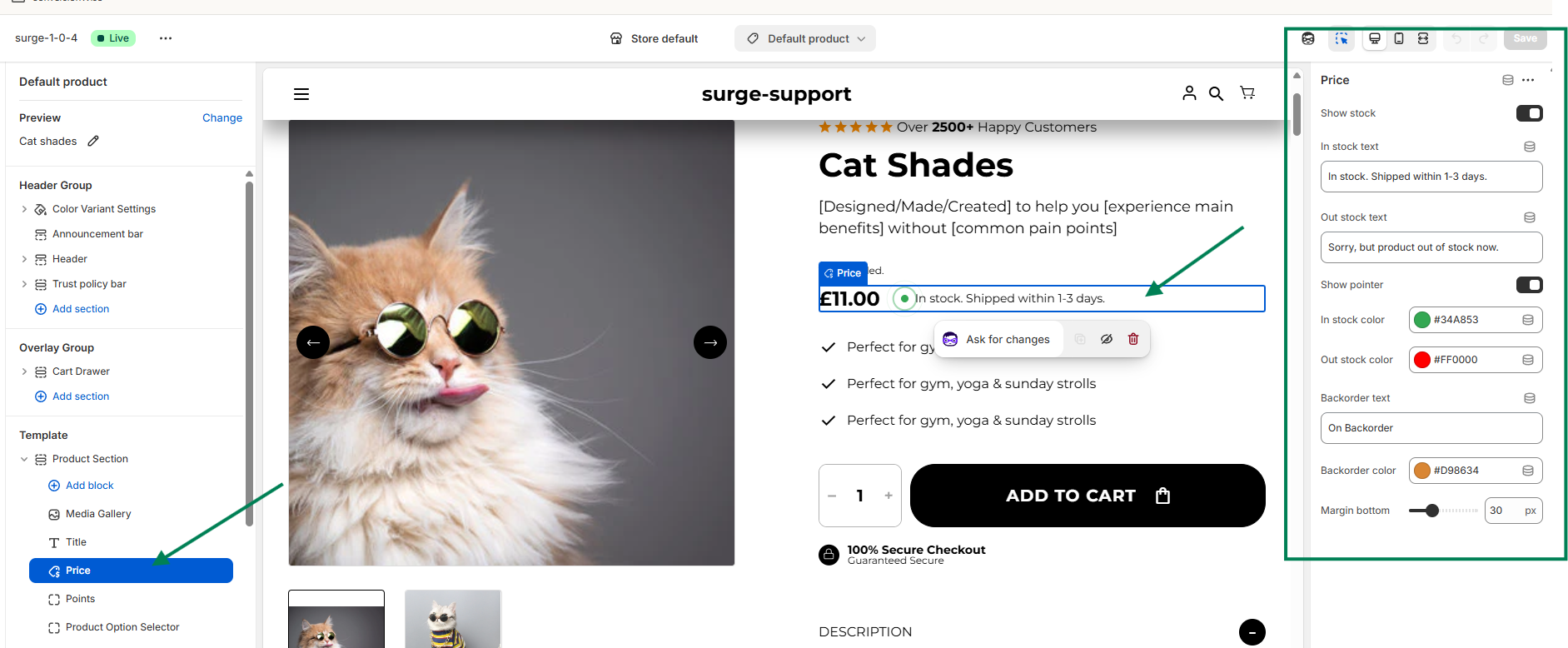Switch to mobile preview icon

coord(1399,38)
